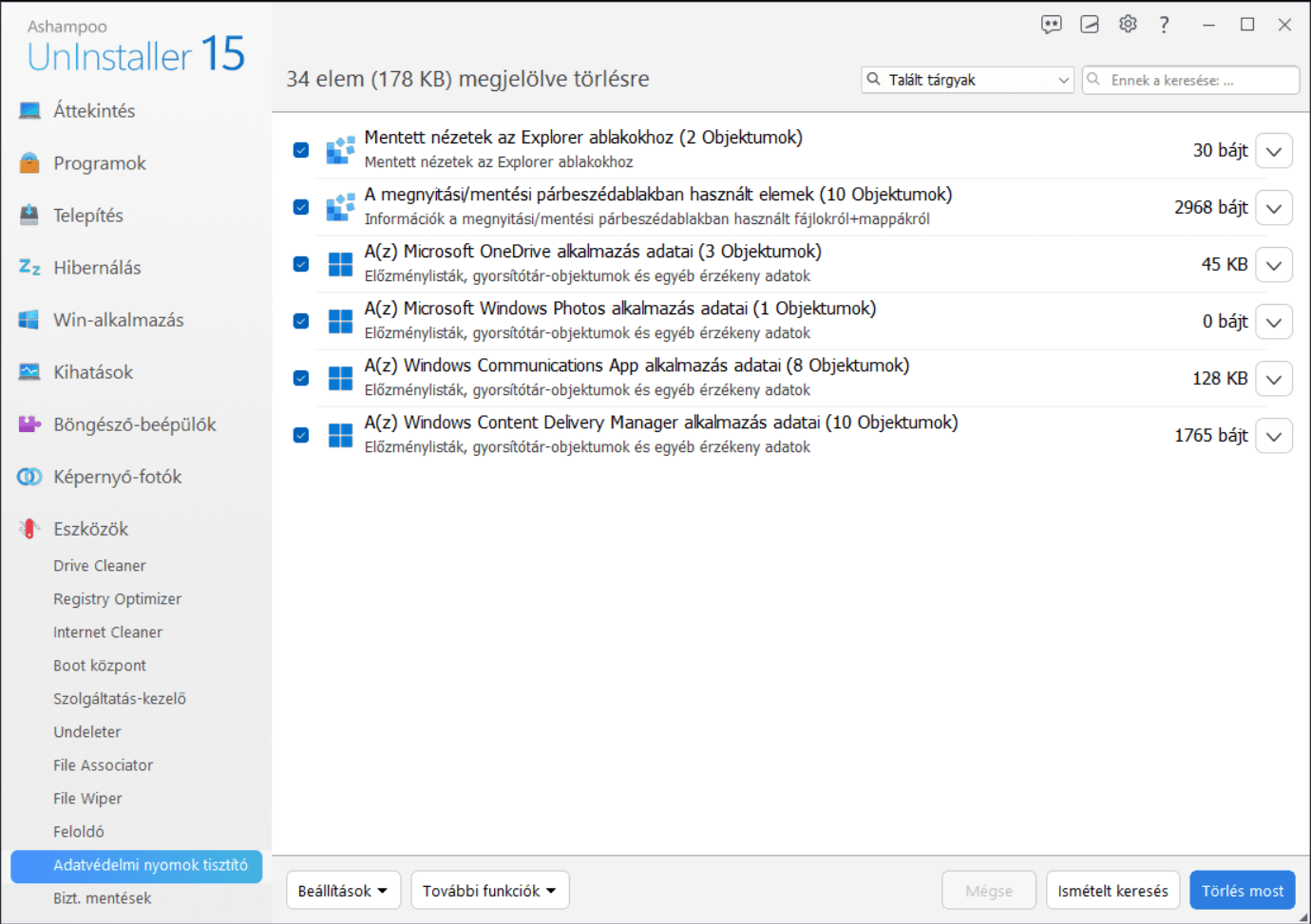This screenshot has width=1311, height=924.
Task: Open settings gear icon in title bar
Action: [x=1128, y=25]
